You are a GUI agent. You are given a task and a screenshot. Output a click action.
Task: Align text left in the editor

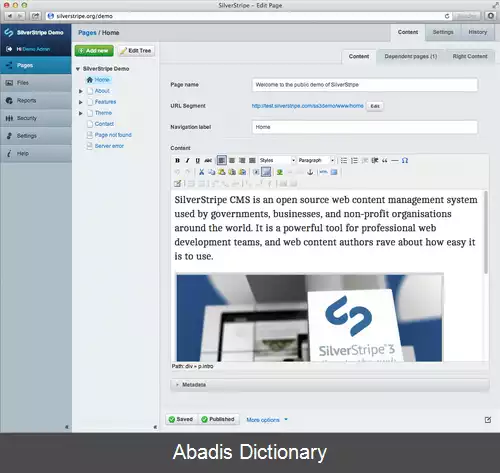pos(221,160)
